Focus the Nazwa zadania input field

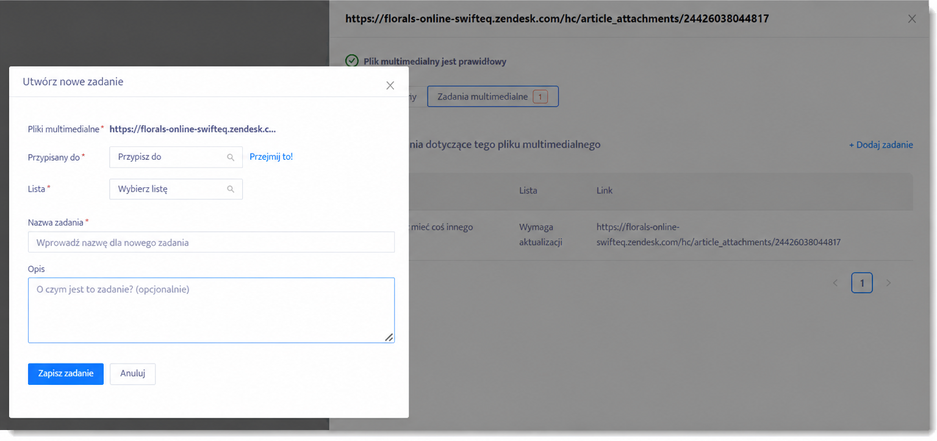coord(211,243)
